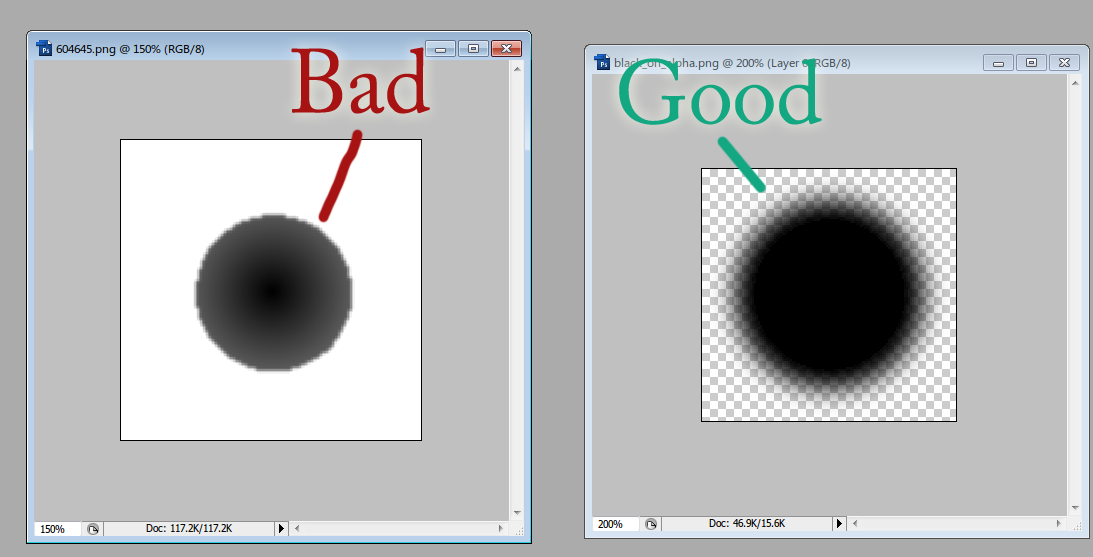The width and height of the screenshot is (1093, 557).
Task: Minimize the 604645.png document window
Action: click(440, 48)
